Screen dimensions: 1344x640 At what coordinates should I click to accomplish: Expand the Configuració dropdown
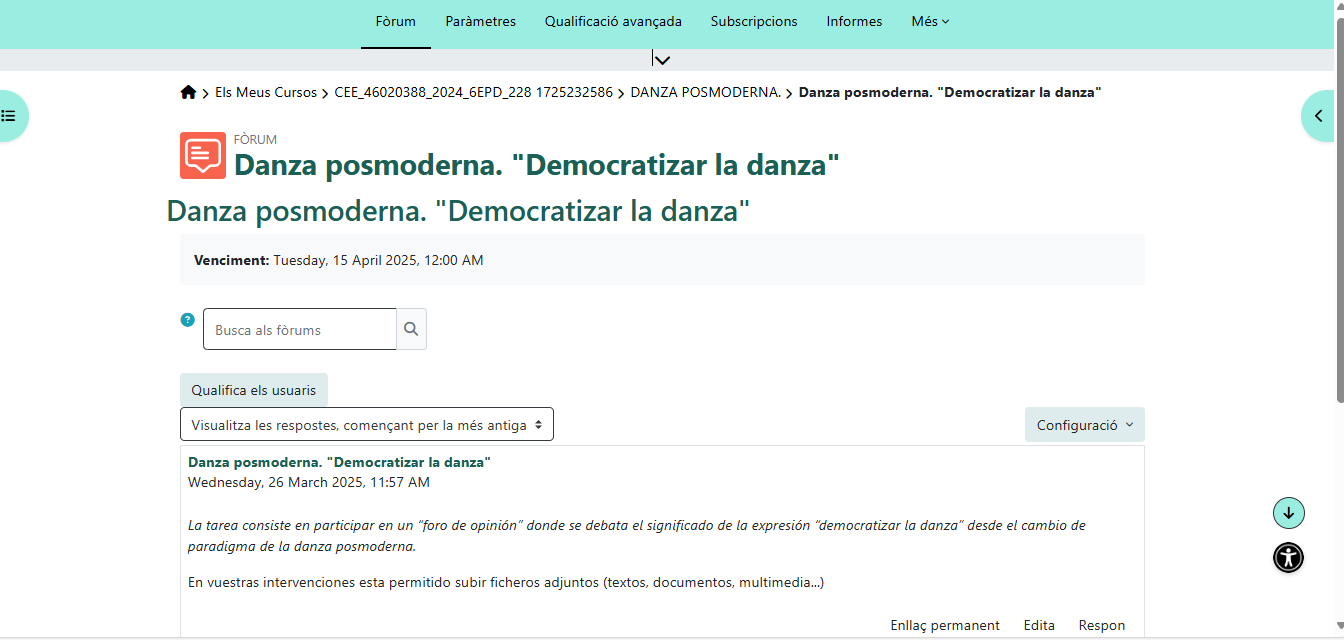(x=1084, y=424)
